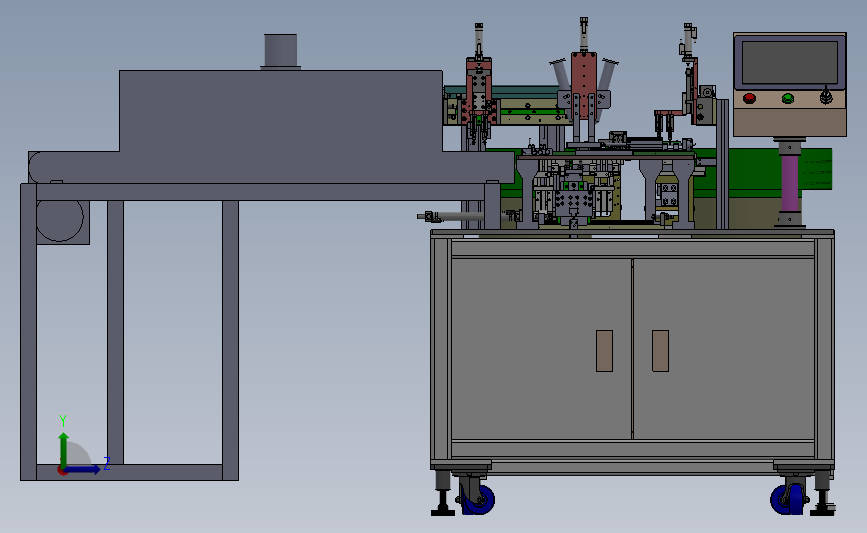Select the purple support column under the HMI
This screenshot has height=533, width=867.
coord(790,182)
